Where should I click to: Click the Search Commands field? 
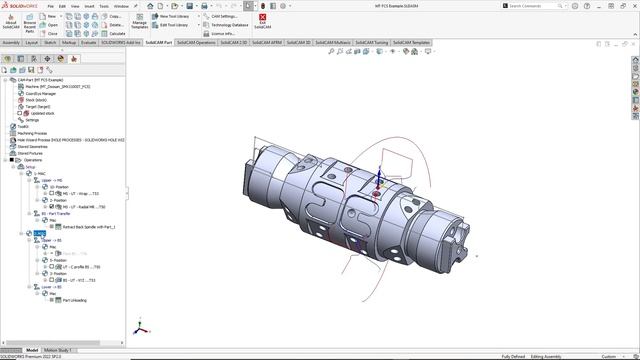[533, 6]
